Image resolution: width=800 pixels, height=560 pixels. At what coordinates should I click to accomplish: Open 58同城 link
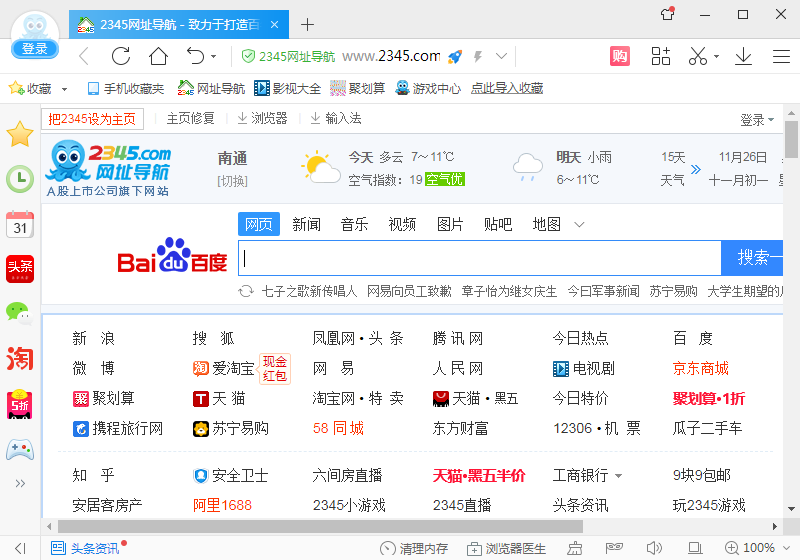point(338,428)
